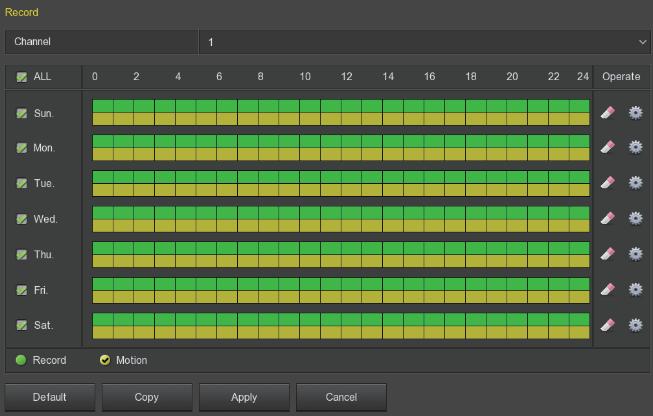Viewport: 653px width, 416px height.
Task: Open the gear settings for Thursday
Action: click(636, 254)
